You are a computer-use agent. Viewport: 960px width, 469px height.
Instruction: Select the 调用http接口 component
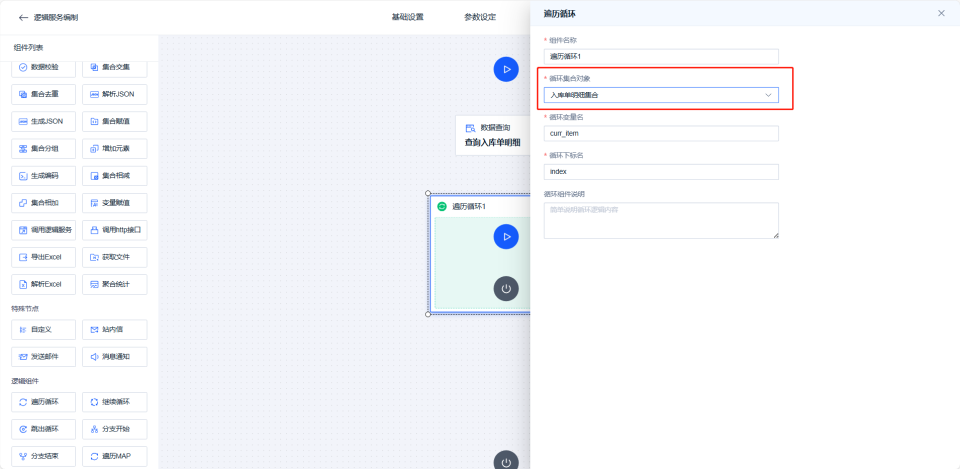[114, 230]
